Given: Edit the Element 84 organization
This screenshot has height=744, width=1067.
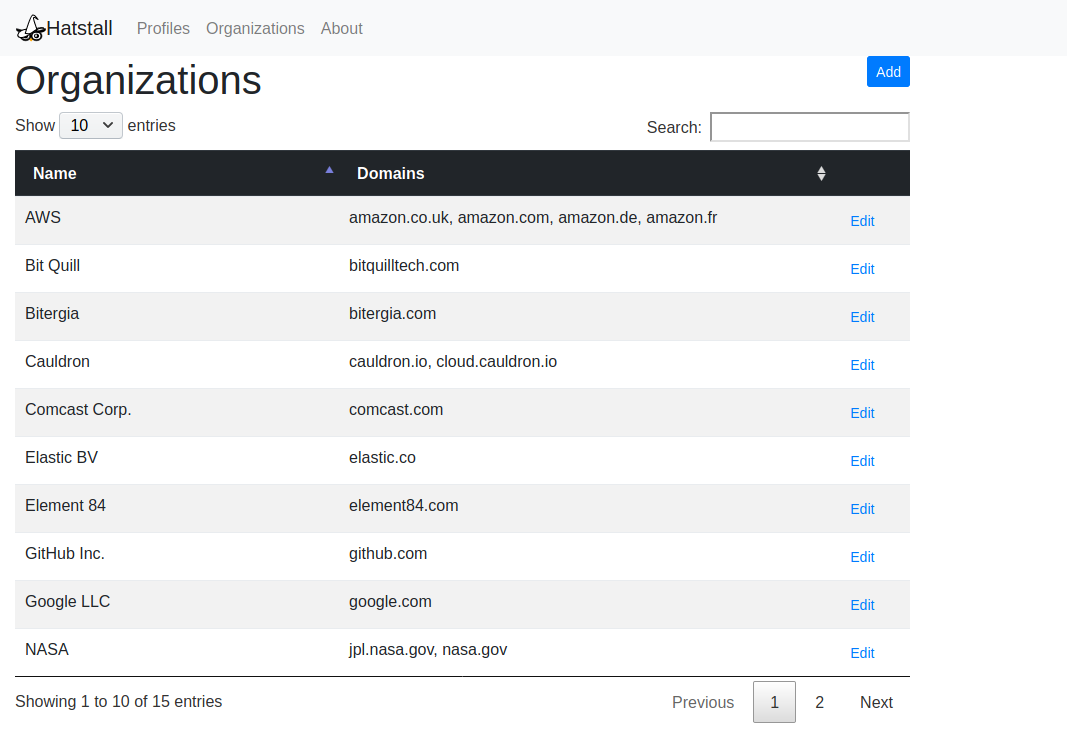Looking at the screenshot, I should [x=862, y=509].
